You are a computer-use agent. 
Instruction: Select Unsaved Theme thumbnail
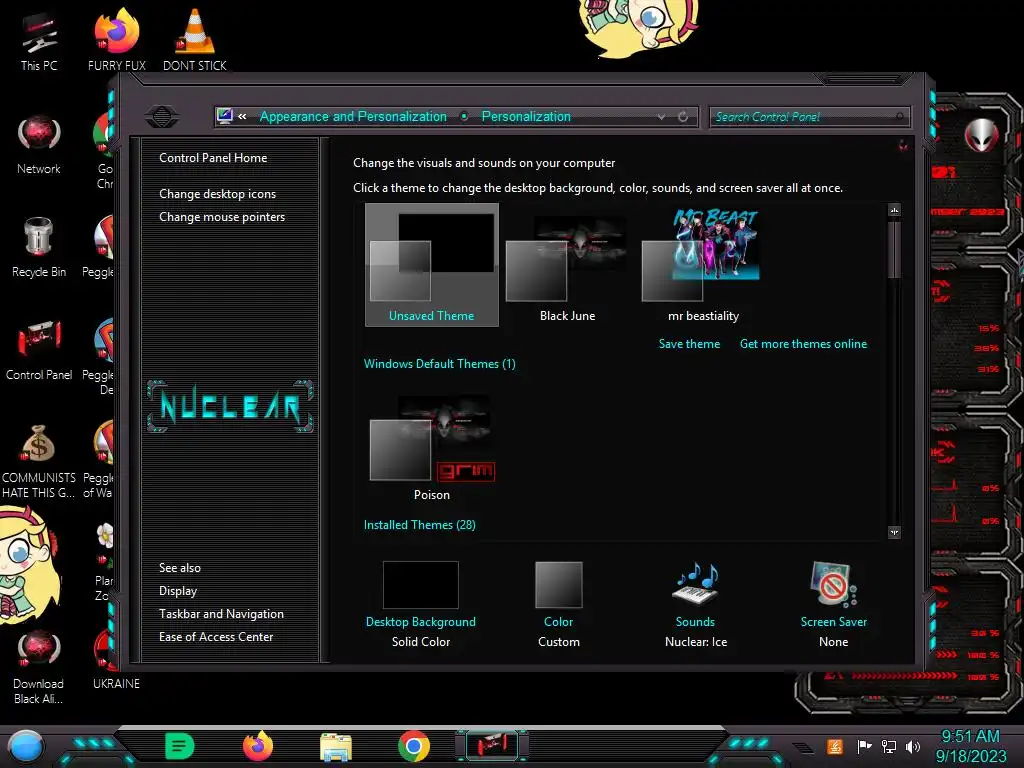(x=432, y=264)
